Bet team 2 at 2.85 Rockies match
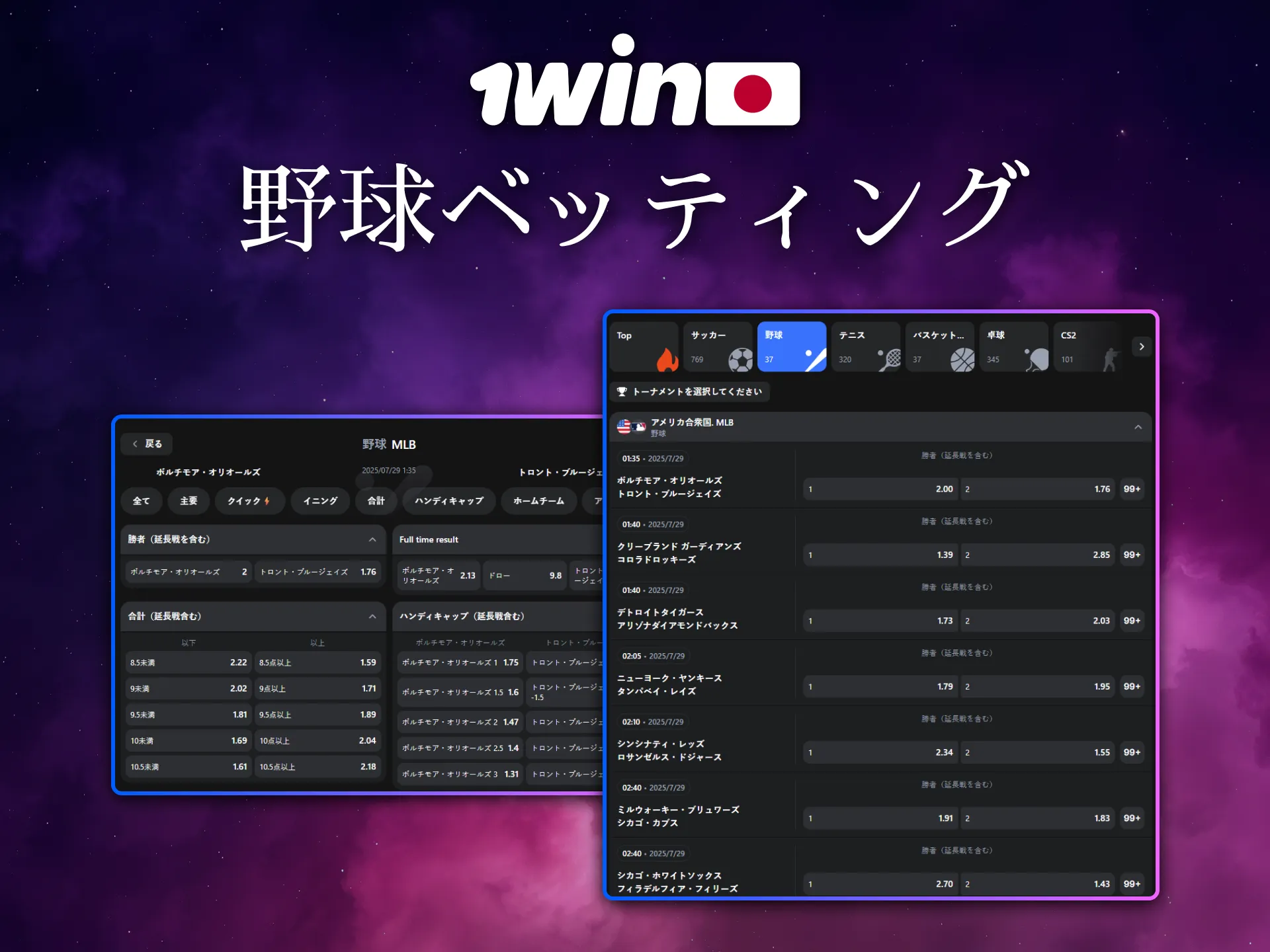The width and height of the screenshot is (1270, 952). click(x=1038, y=555)
